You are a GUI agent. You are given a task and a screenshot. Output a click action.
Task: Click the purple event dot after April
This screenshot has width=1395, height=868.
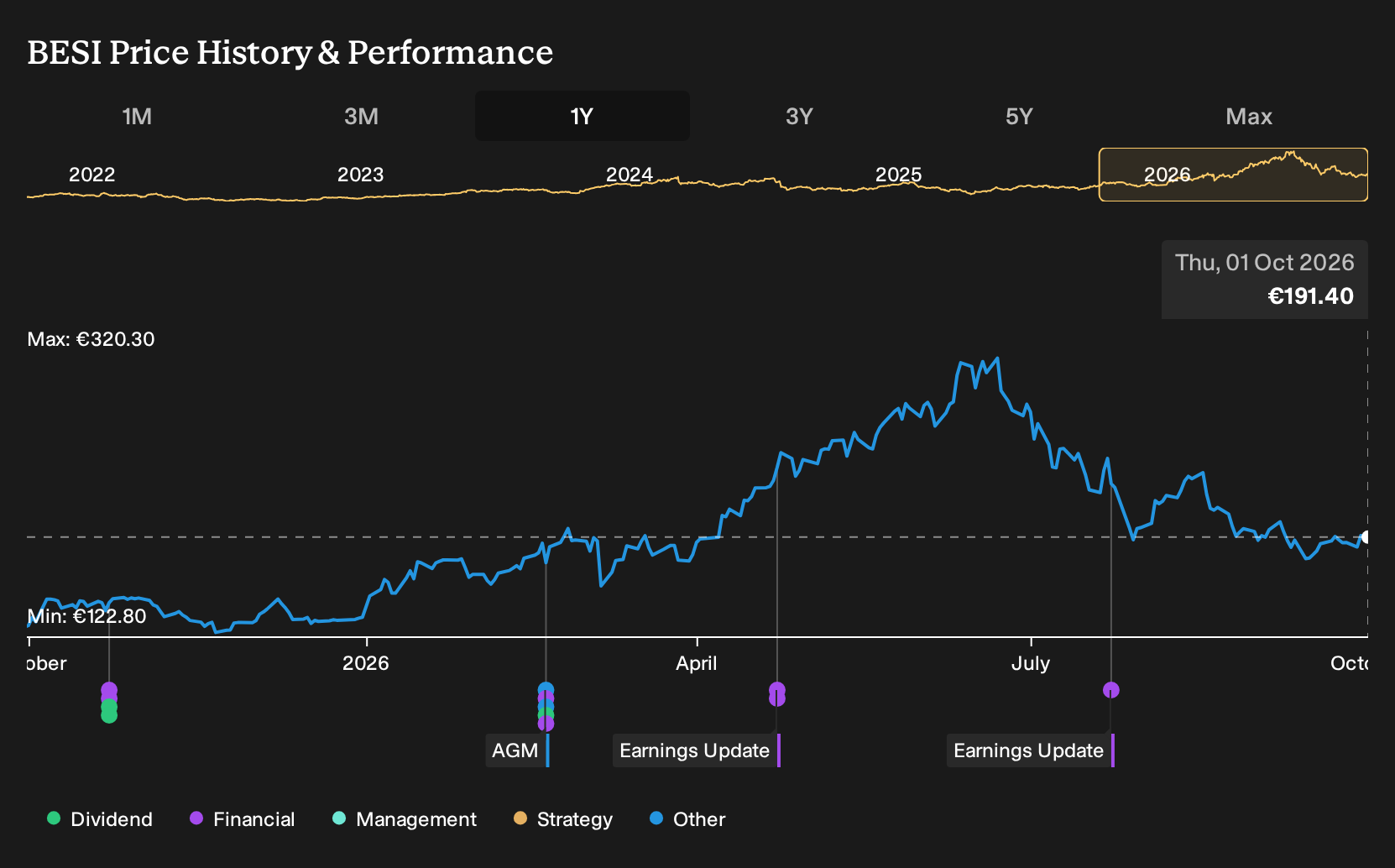(x=777, y=690)
